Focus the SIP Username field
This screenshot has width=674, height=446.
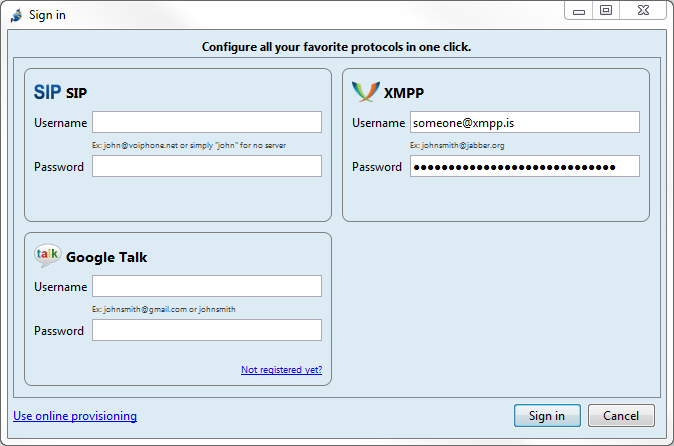pos(207,122)
